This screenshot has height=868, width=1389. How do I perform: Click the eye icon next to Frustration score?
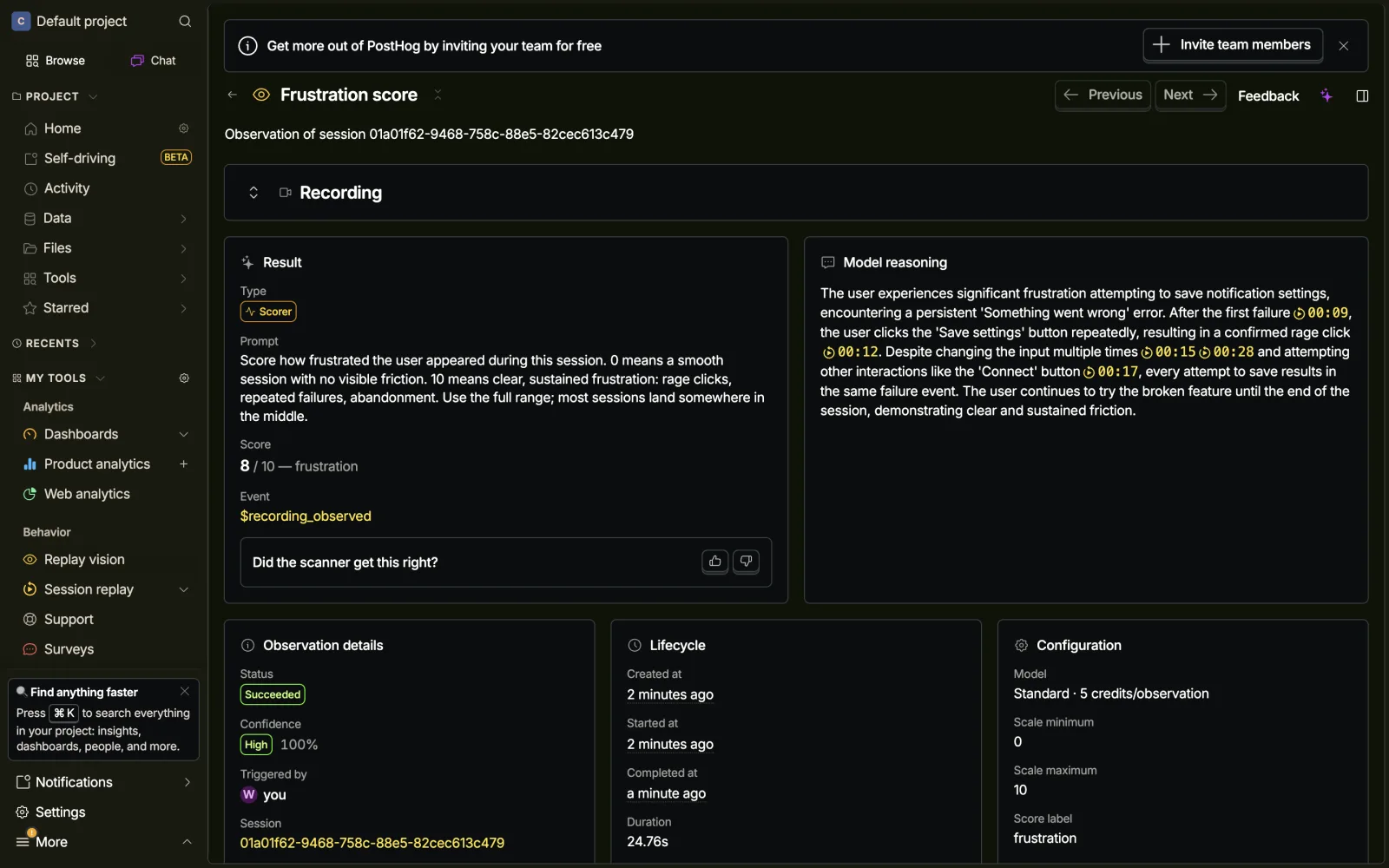[261, 95]
